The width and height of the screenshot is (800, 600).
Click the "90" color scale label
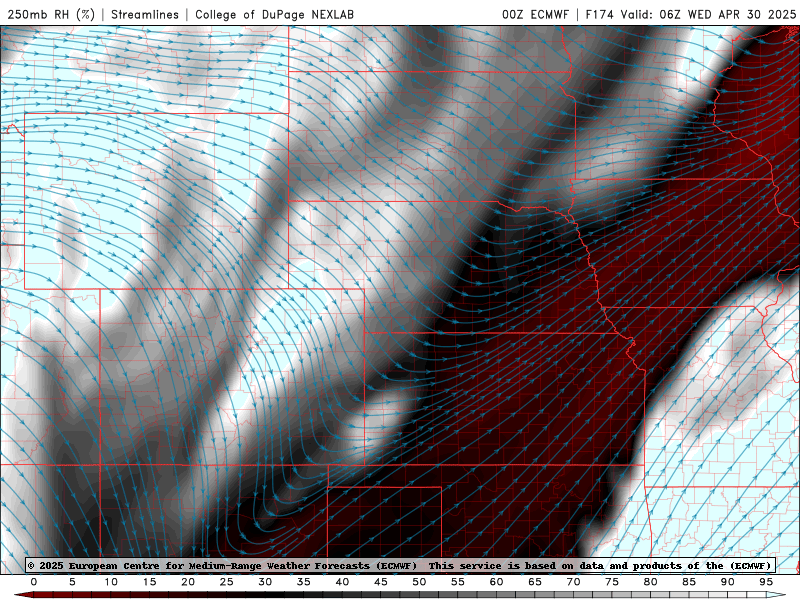728,582
